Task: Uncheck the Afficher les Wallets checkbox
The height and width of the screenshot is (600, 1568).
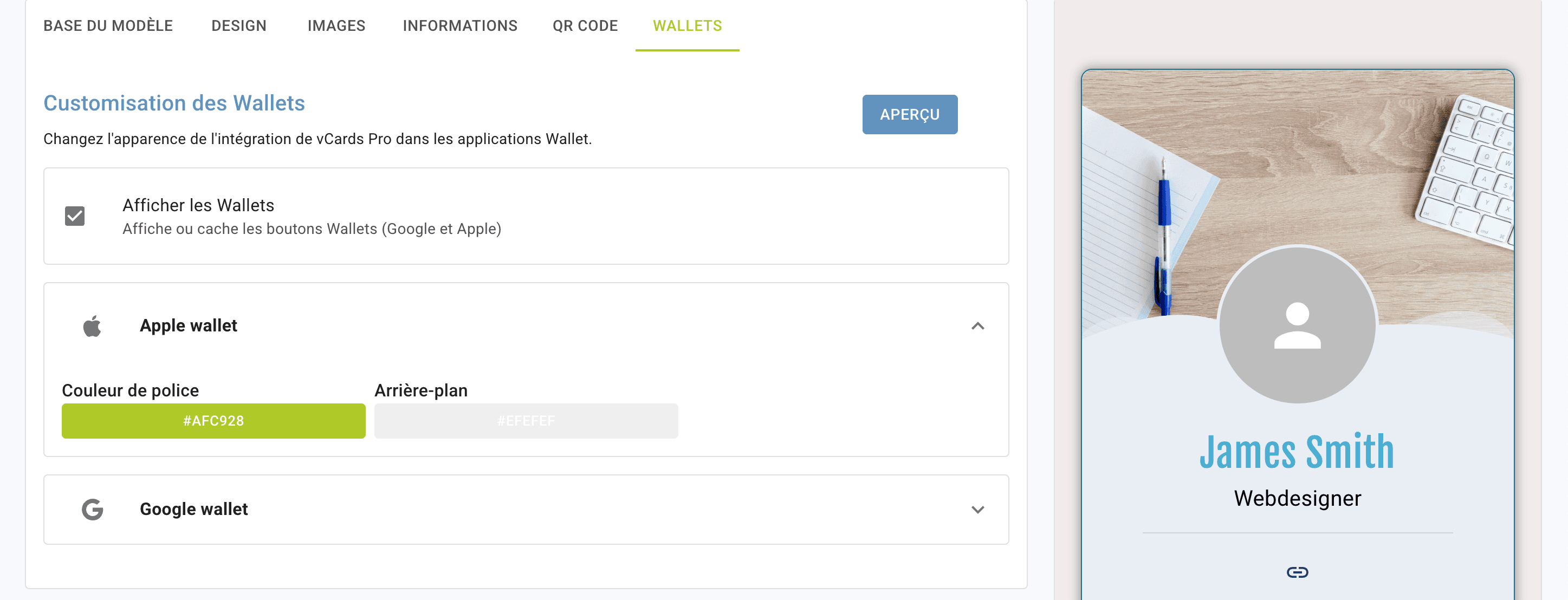Action: pos(75,216)
